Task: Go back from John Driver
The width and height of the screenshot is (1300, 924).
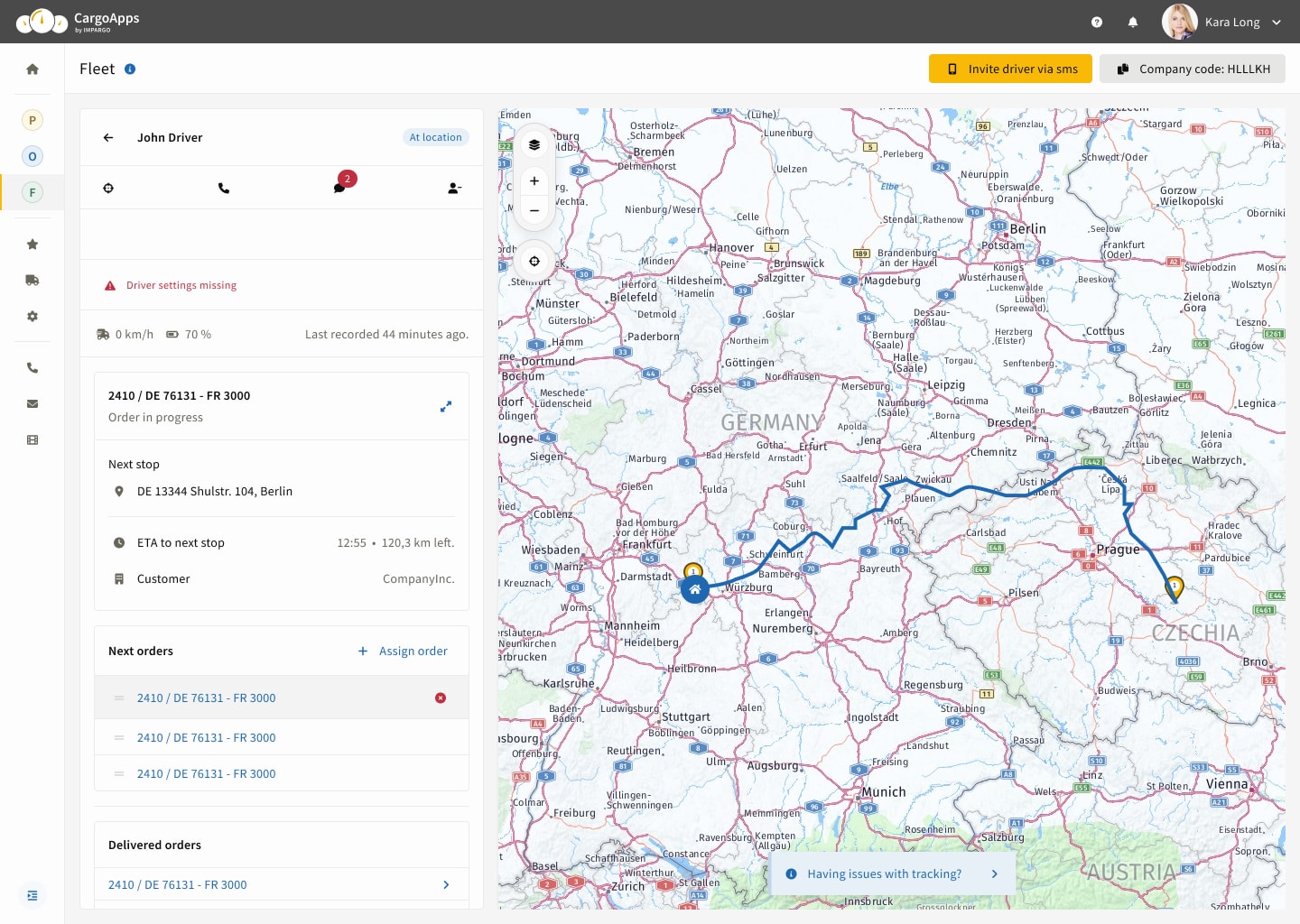Action: point(108,138)
